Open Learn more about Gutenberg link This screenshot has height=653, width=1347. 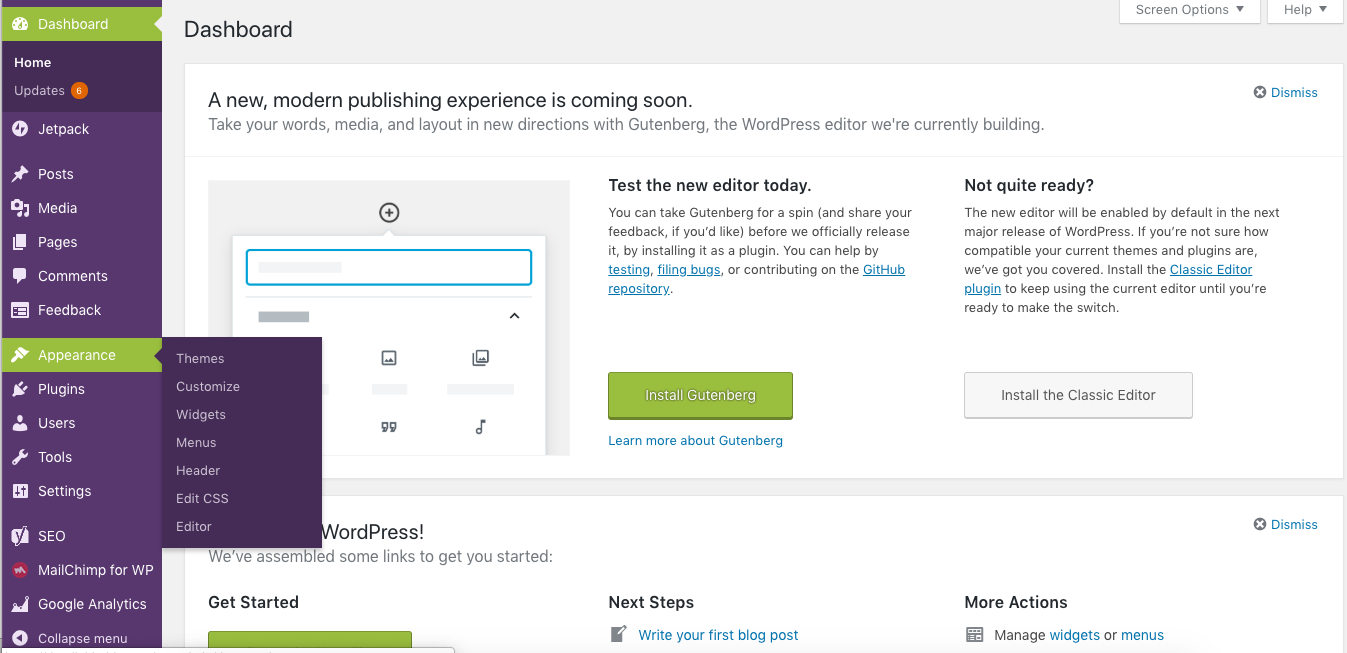pyautogui.click(x=695, y=440)
